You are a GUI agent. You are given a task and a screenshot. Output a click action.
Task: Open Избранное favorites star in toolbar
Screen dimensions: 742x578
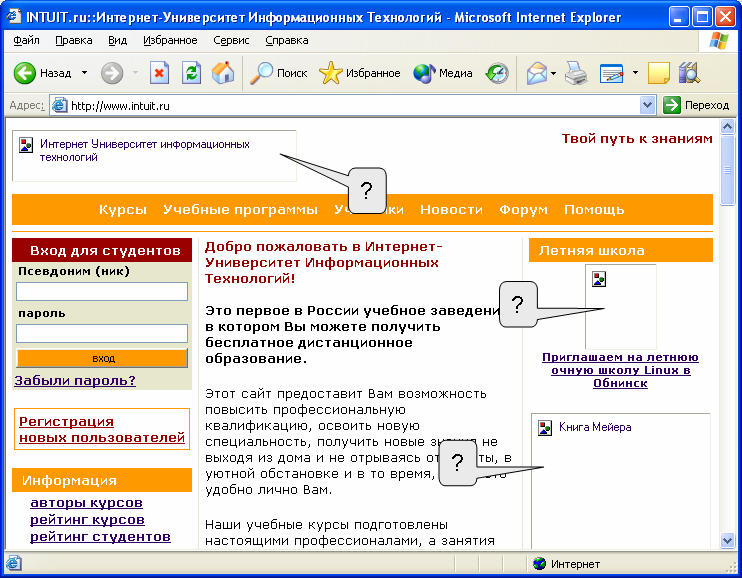(360, 73)
